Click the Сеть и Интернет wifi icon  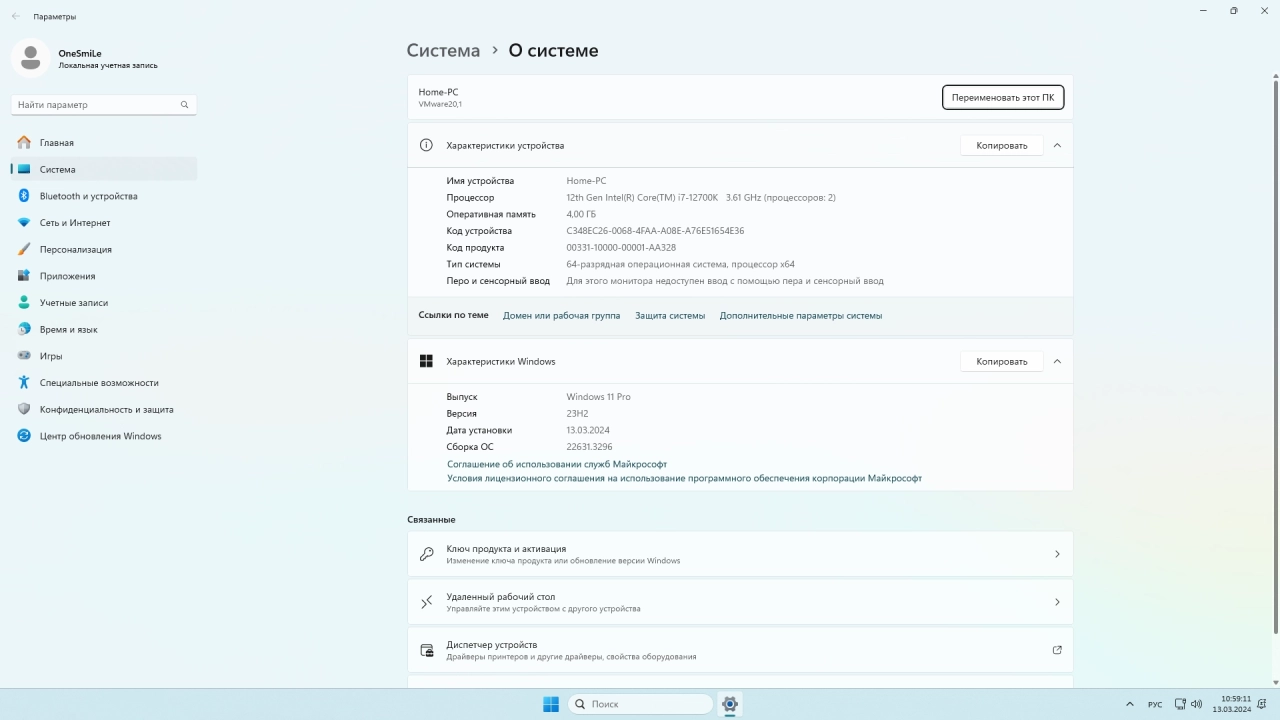point(24,222)
